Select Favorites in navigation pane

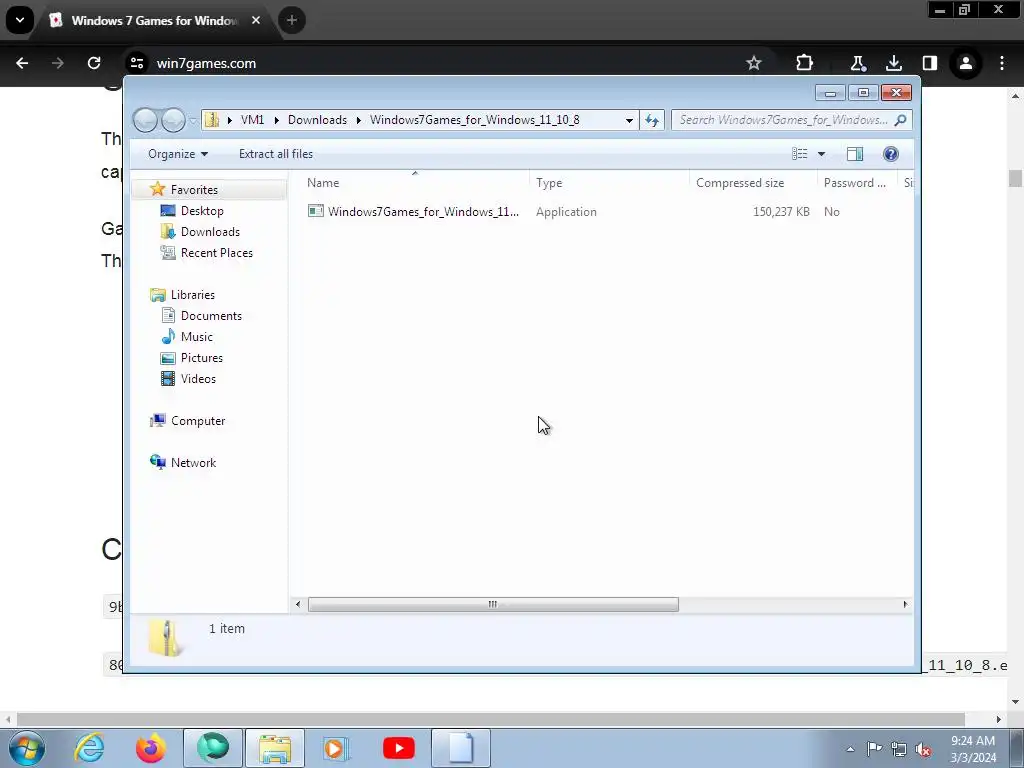click(194, 189)
